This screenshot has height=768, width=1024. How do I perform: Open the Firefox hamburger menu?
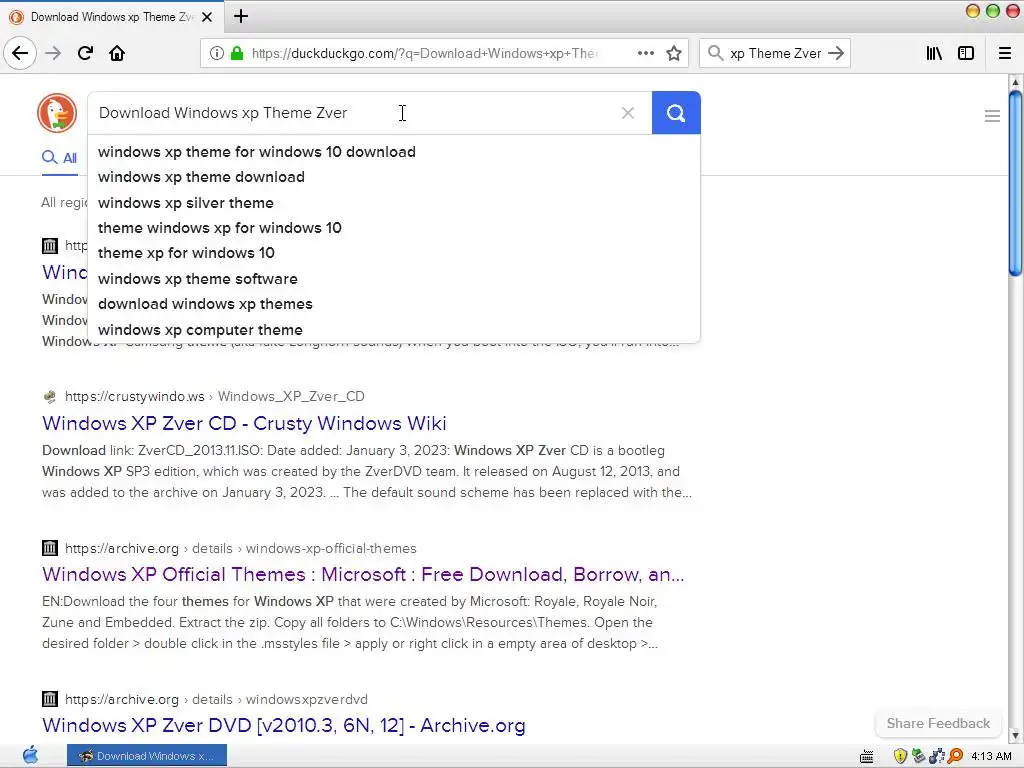point(1005,54)
